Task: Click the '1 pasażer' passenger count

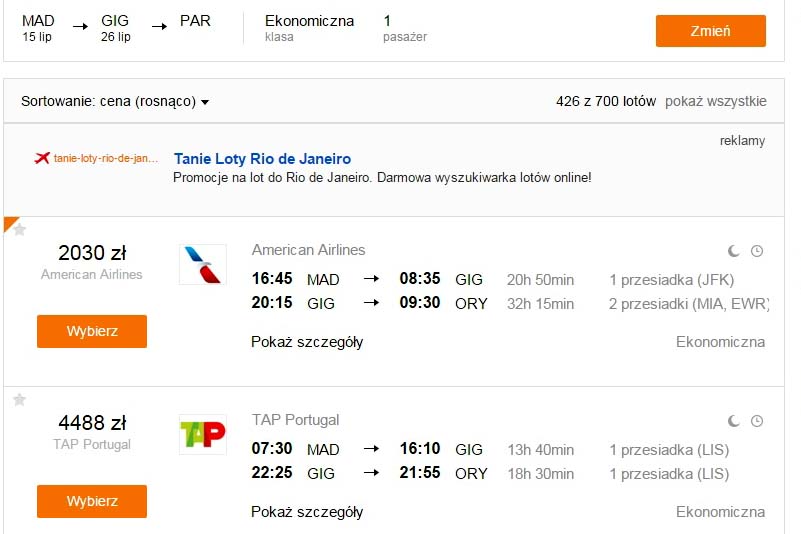Action: pyautogui.click(x=405, y=28)
